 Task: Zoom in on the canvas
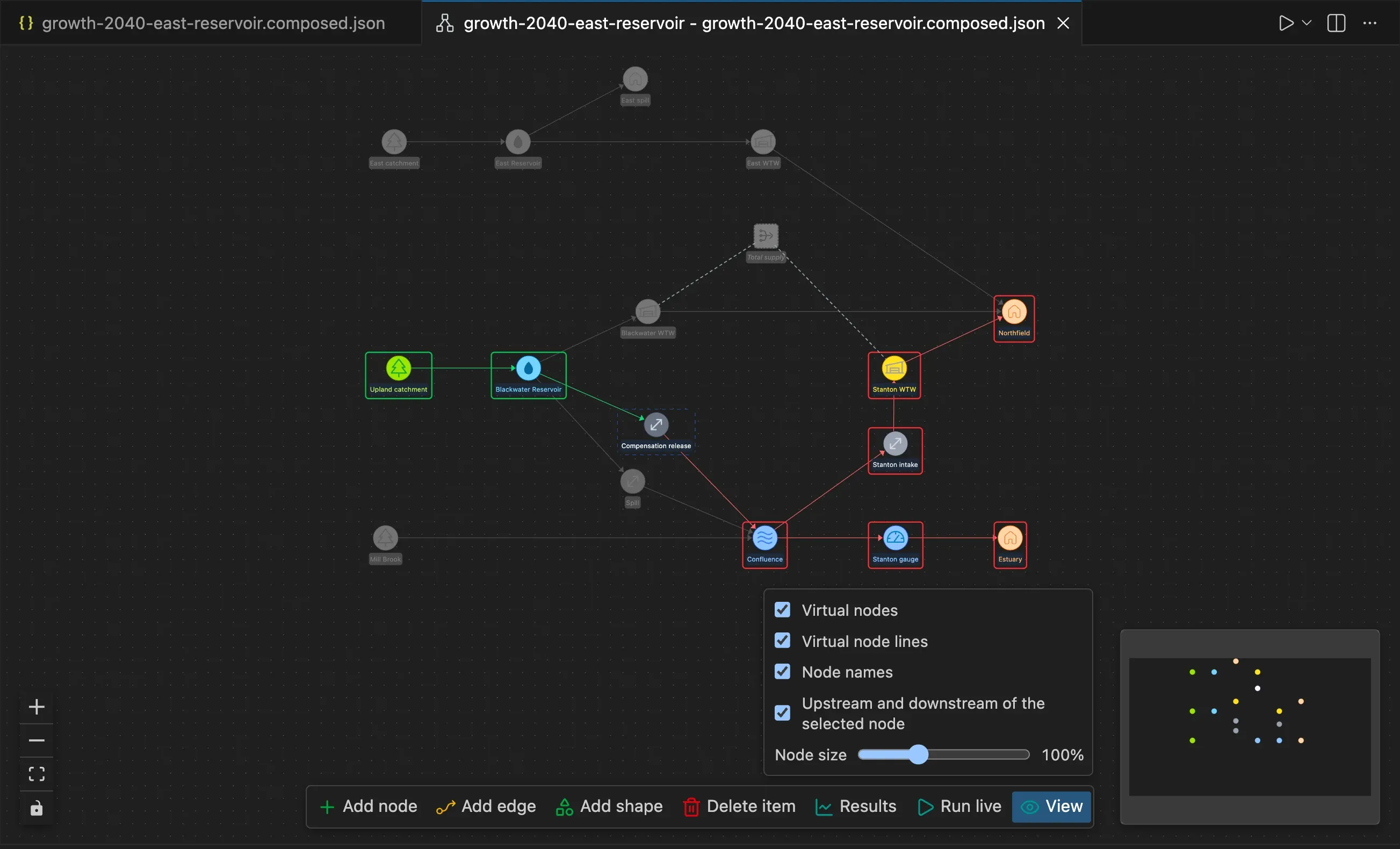click(37, 707)
